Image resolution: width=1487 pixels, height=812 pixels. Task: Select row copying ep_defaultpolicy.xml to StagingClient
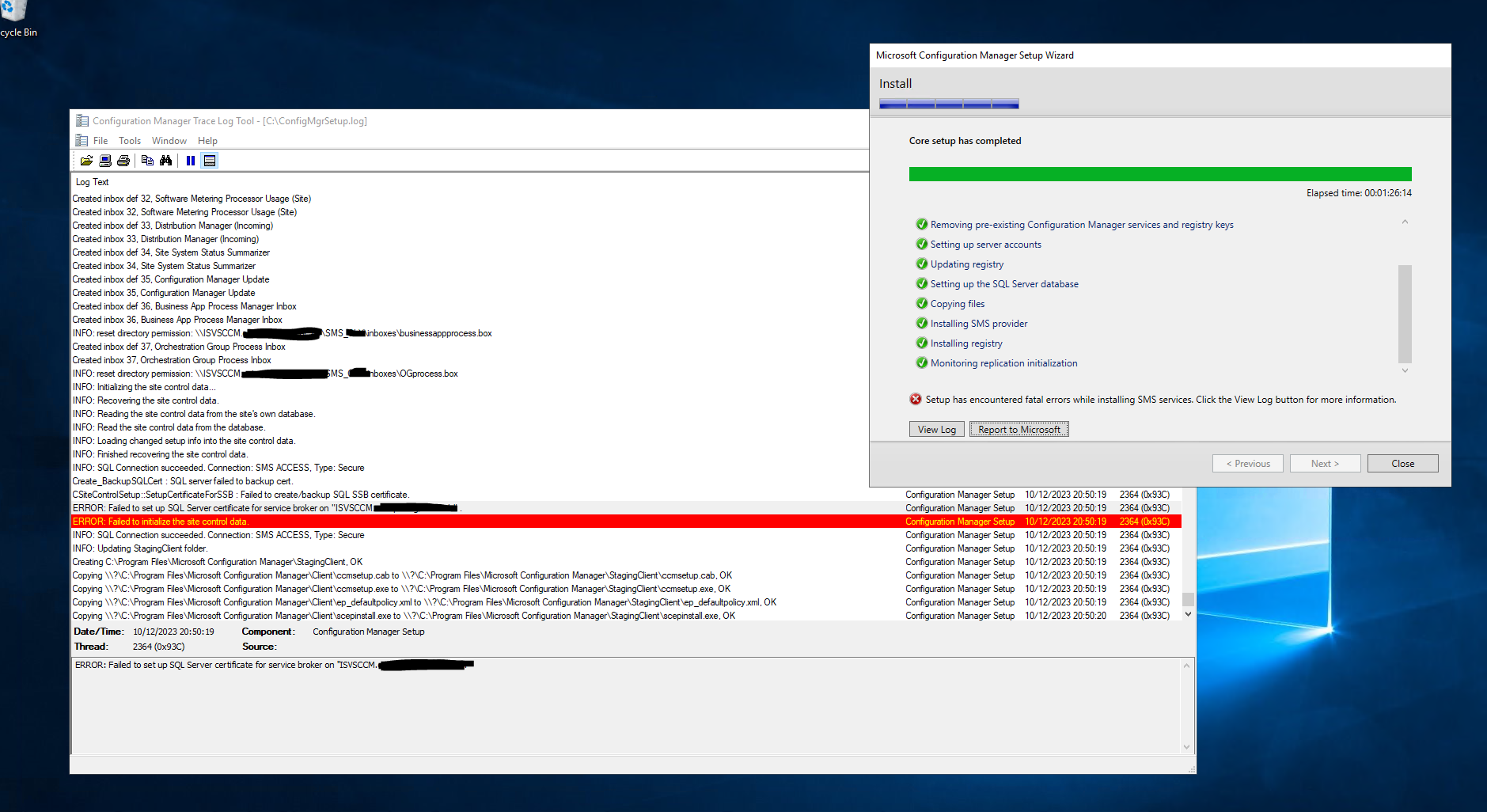626,602
